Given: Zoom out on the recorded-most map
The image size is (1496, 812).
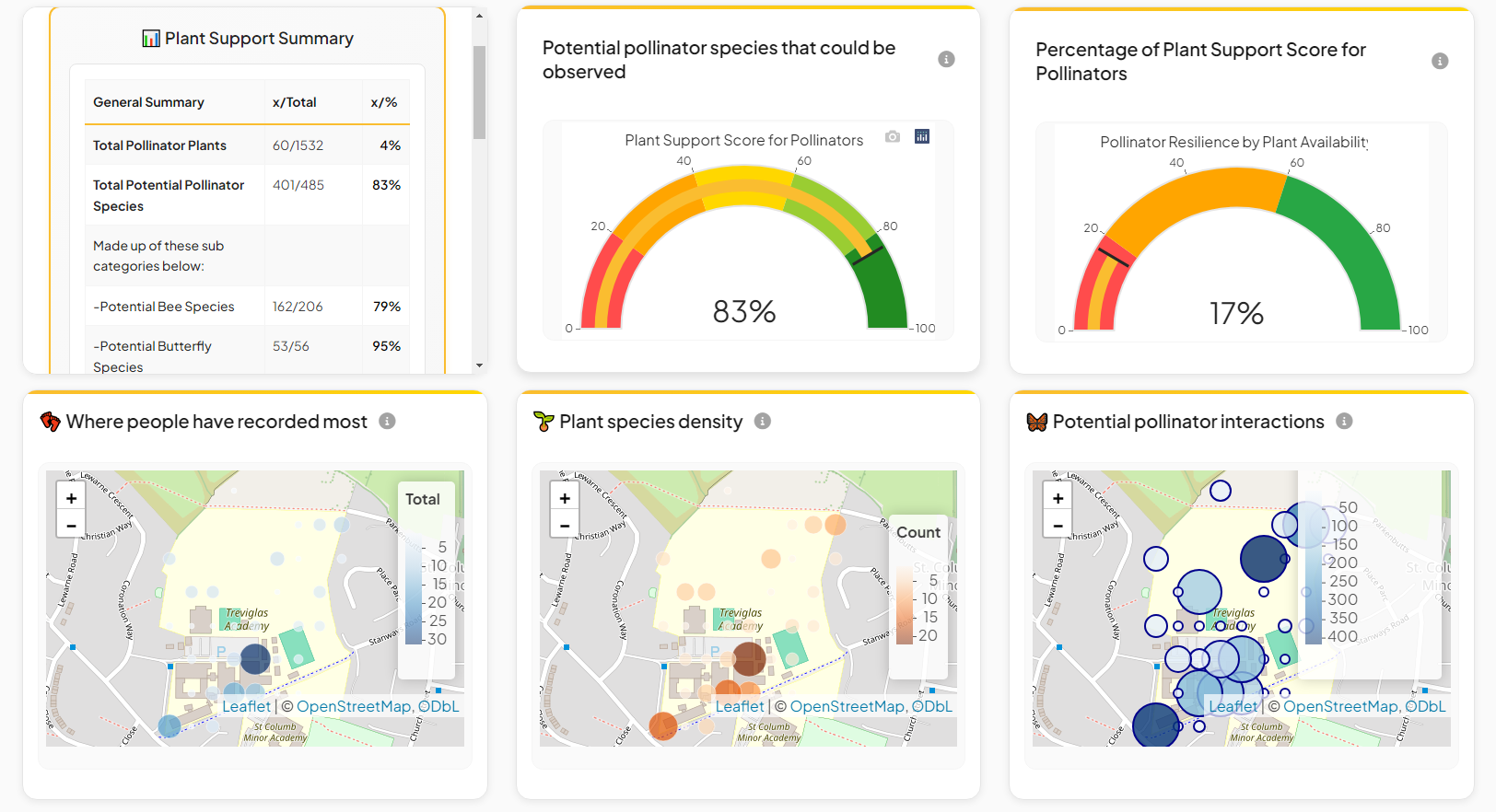Looking at the screenshot, I should click(71, 526).
